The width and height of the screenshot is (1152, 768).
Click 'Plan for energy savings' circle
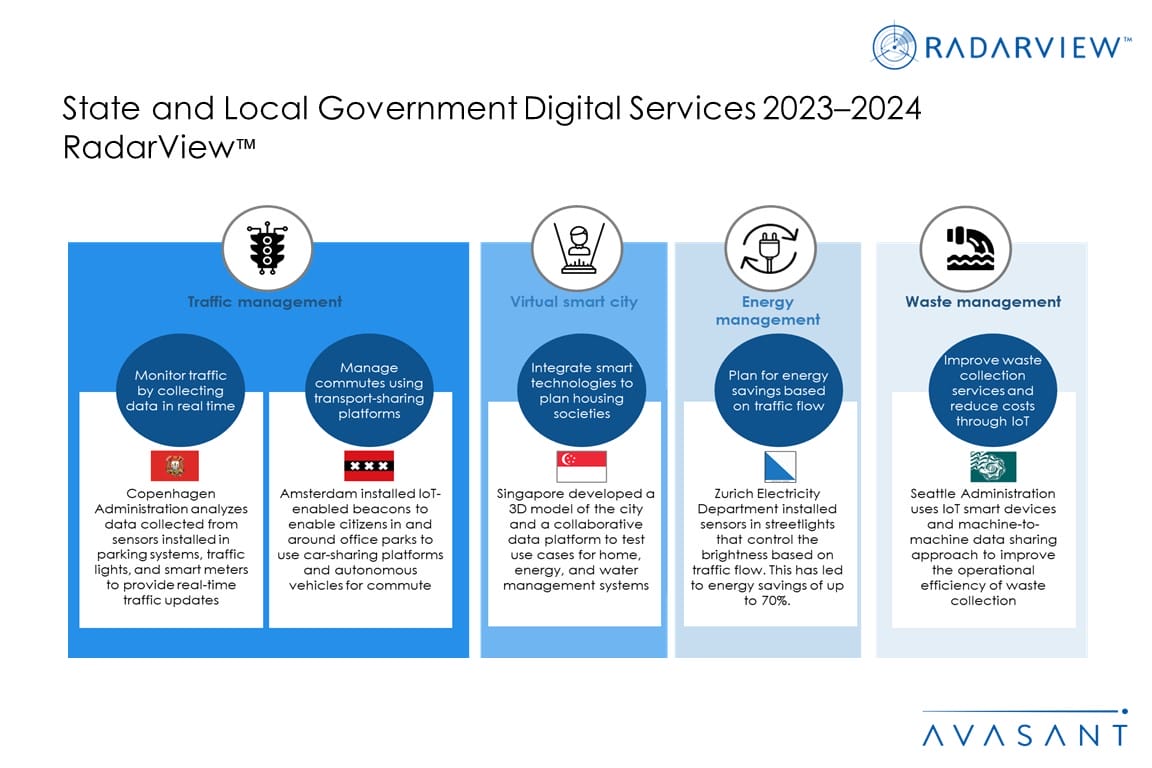point(771,389)
